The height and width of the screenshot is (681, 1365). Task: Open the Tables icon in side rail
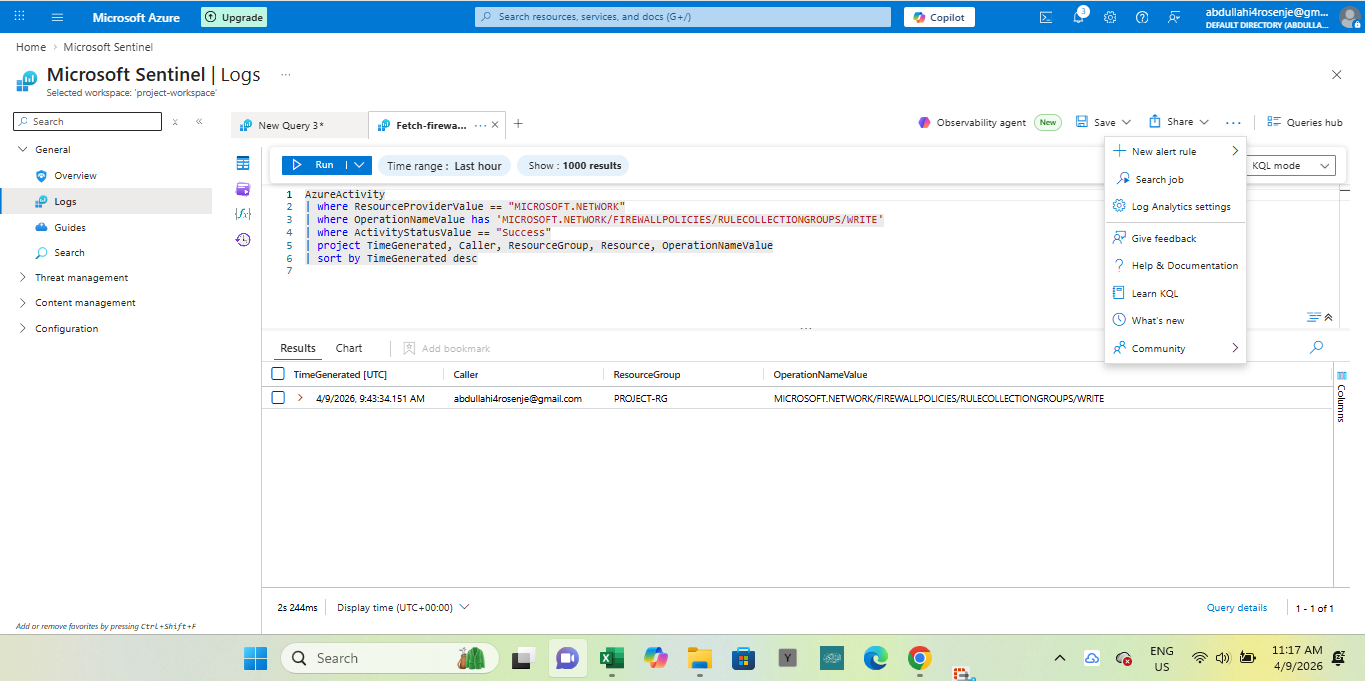[242, 163]
